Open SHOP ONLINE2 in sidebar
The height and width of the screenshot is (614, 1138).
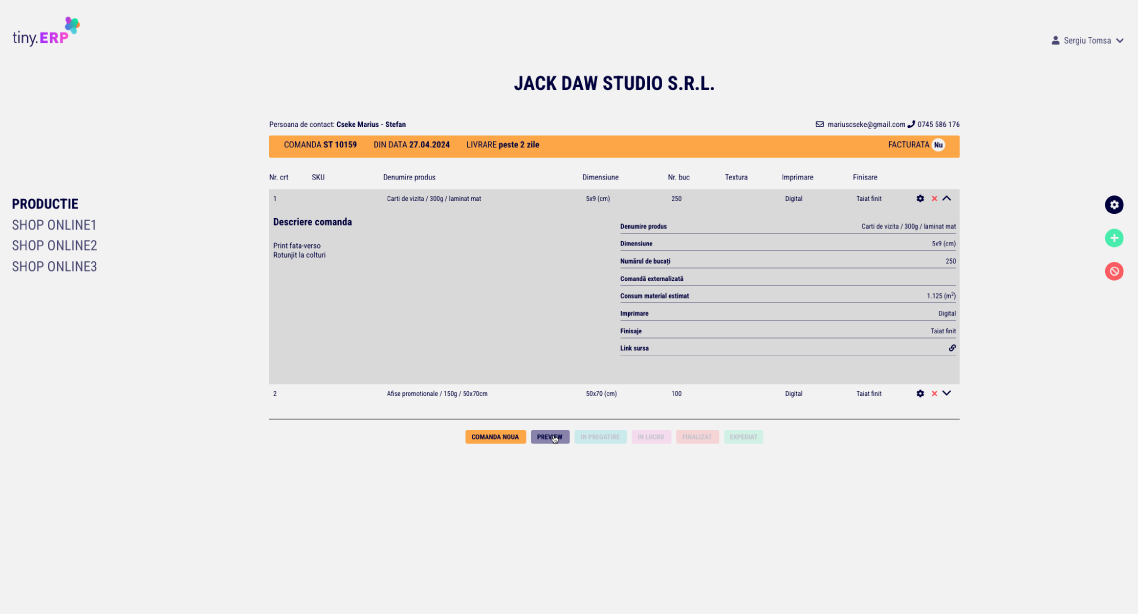coord(54,245)
